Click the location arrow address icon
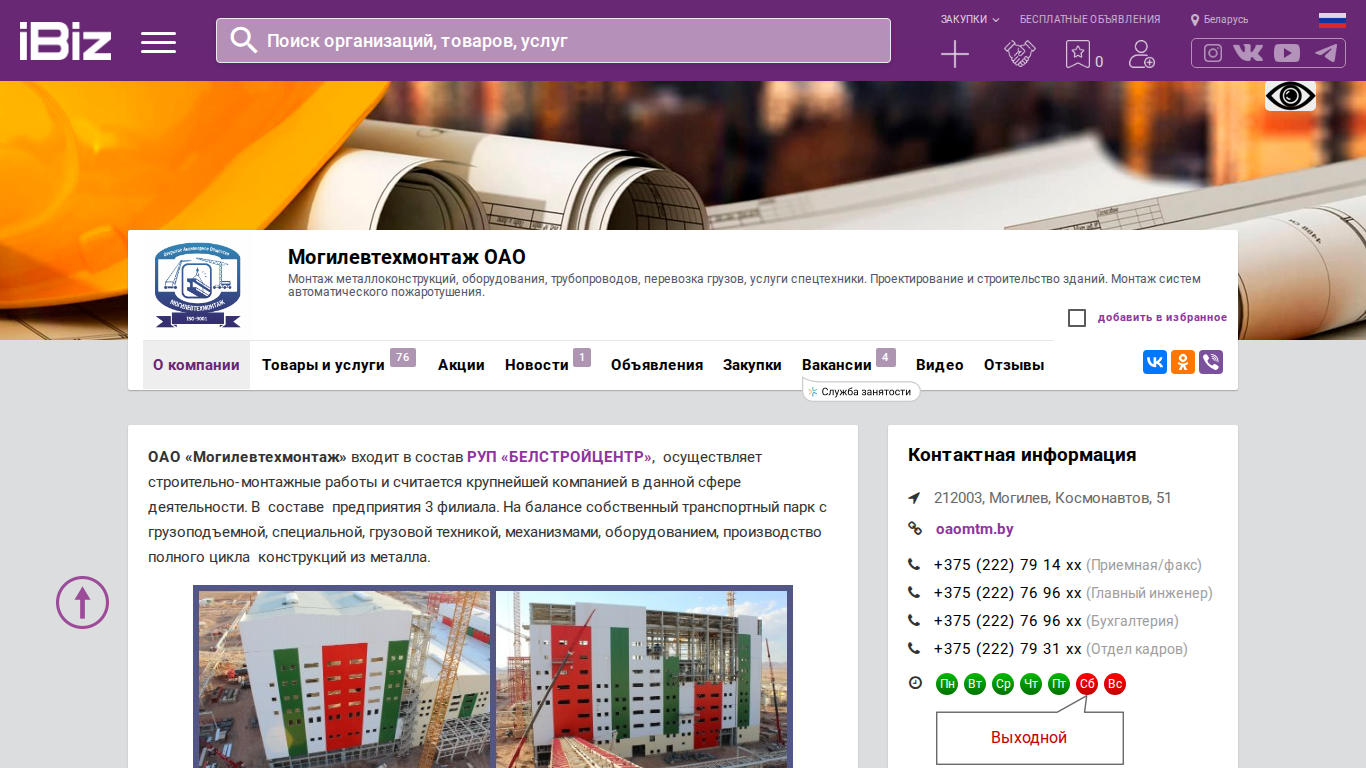This screenshot has height=768, width=1366. coord(914,498)
